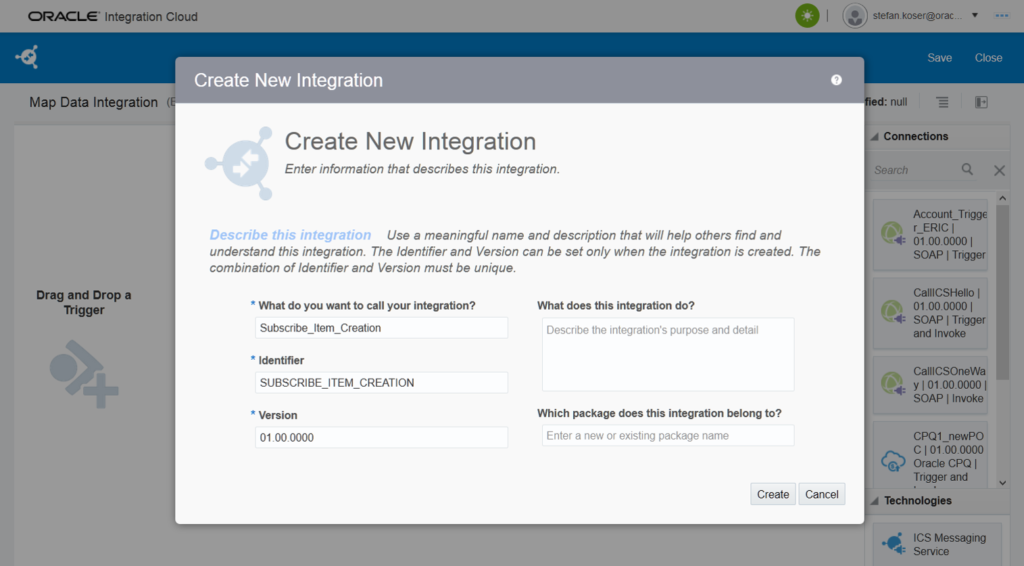Click the 'ICS Messaging Service' label
This screenshot has height=566, width=1024.
949,544
